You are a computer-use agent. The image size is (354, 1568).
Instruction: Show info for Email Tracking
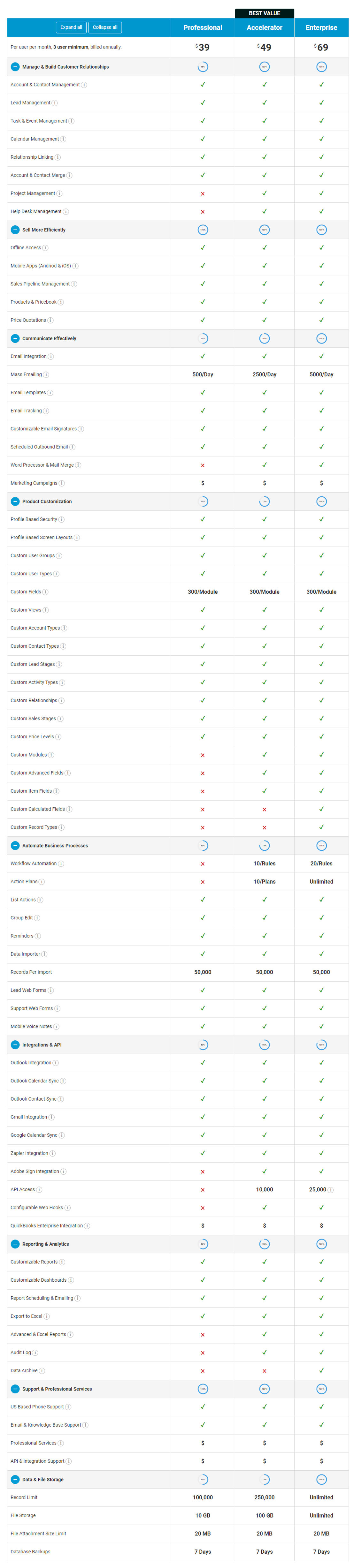click(46, 411)
